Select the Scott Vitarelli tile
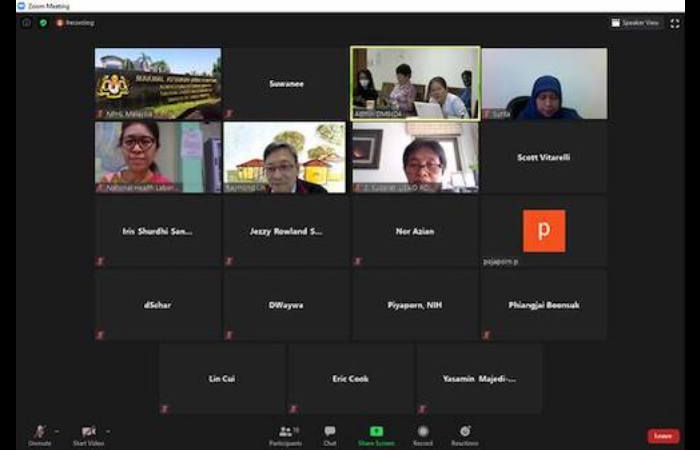700x450 pixels. 544,157
